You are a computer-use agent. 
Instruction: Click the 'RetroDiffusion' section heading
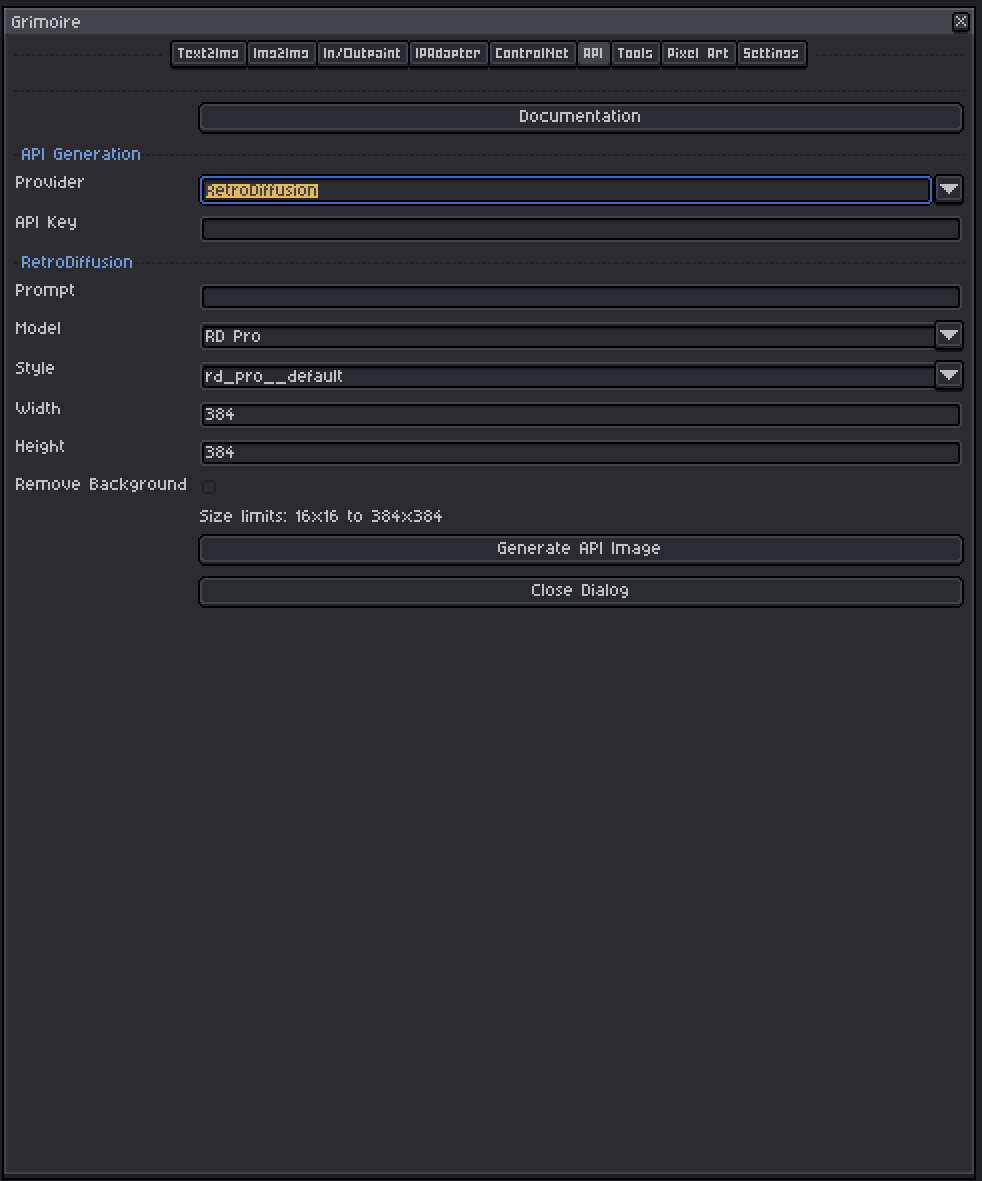coord(77,262)
